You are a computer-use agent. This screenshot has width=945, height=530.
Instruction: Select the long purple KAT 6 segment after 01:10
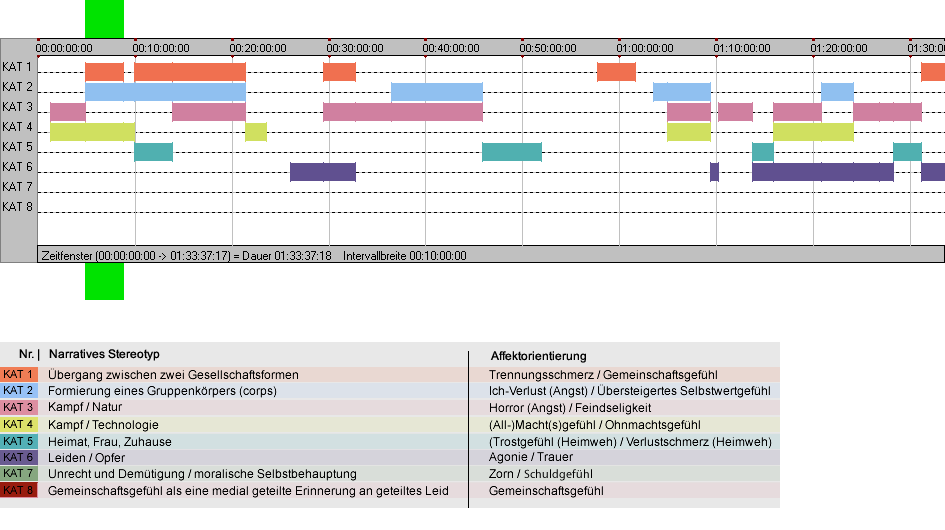823,171
